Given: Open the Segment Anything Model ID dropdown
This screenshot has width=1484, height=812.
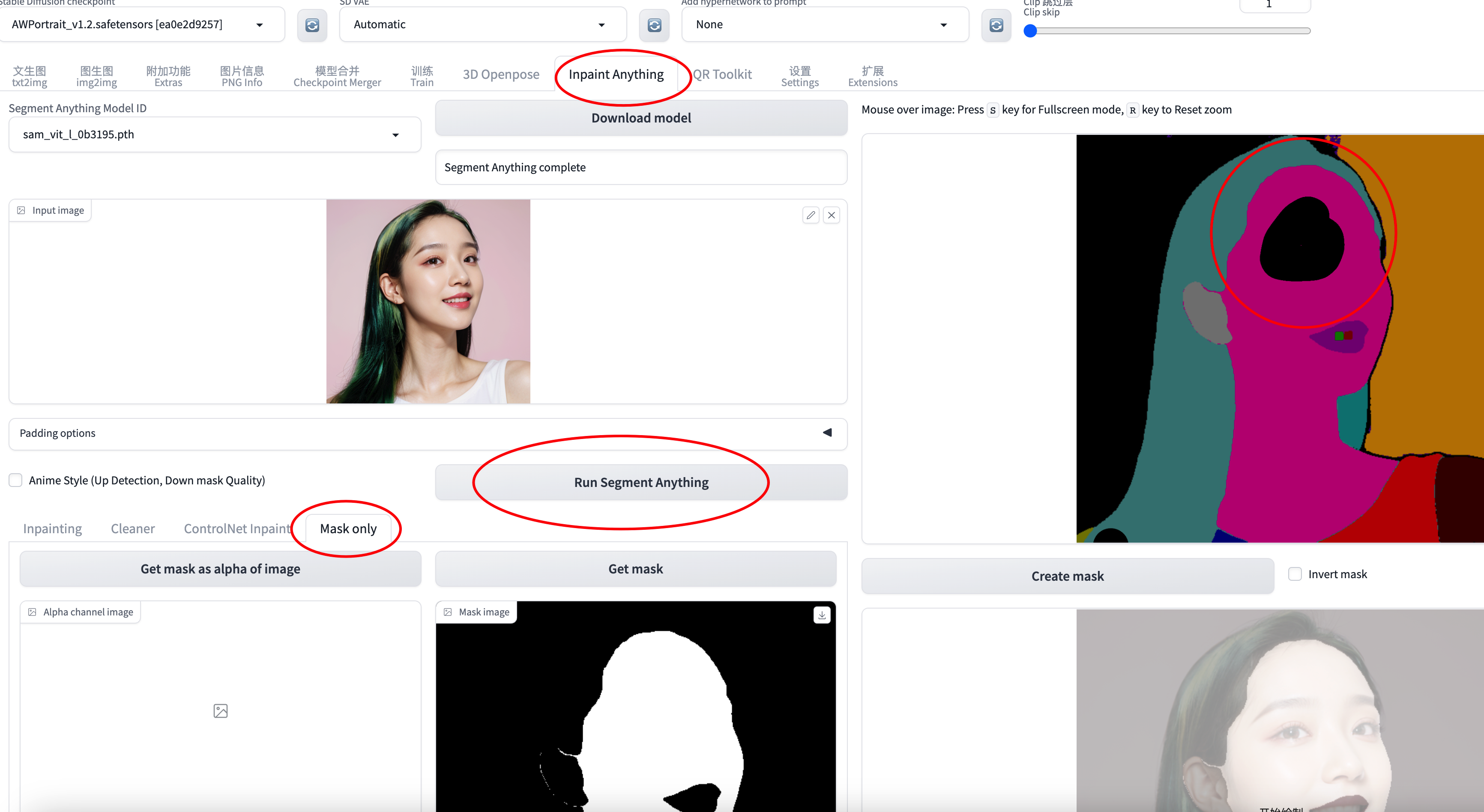Looking at the screenshot, I should click(x=214, y=134).
